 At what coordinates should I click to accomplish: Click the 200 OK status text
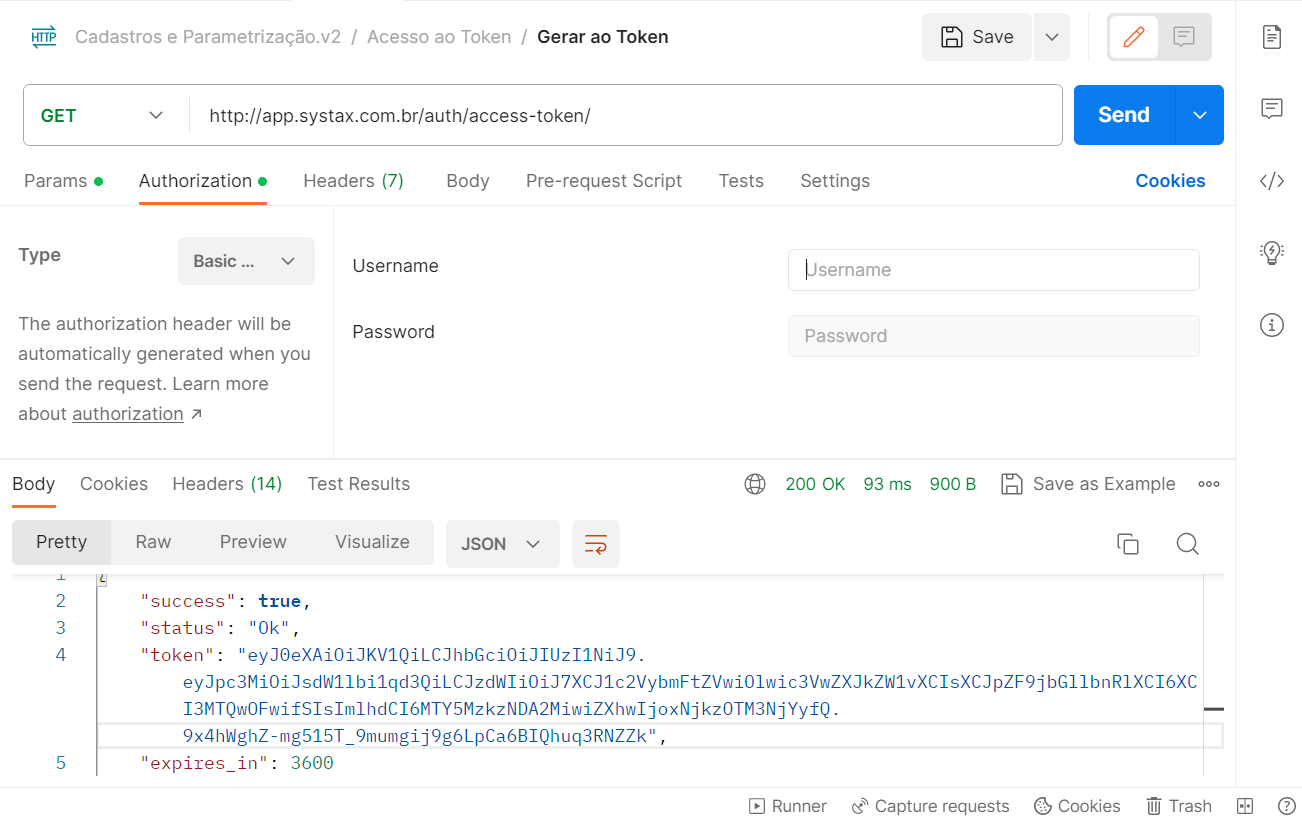[x=815, y=484]
